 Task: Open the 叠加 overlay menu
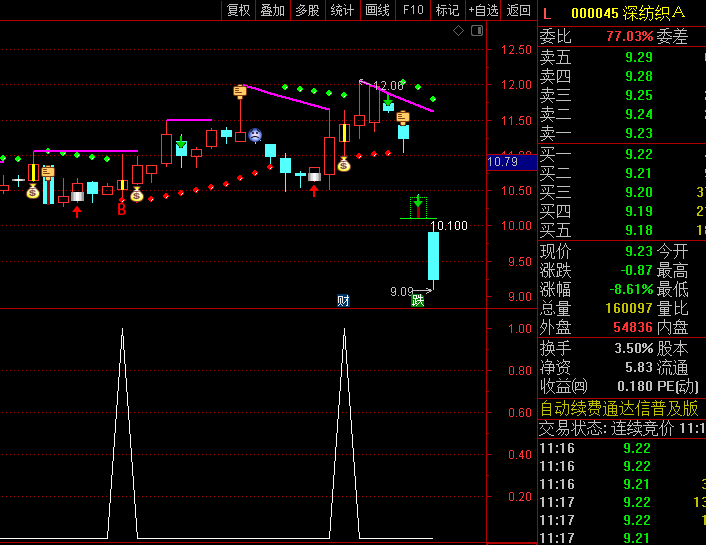[x=272, y=10]
